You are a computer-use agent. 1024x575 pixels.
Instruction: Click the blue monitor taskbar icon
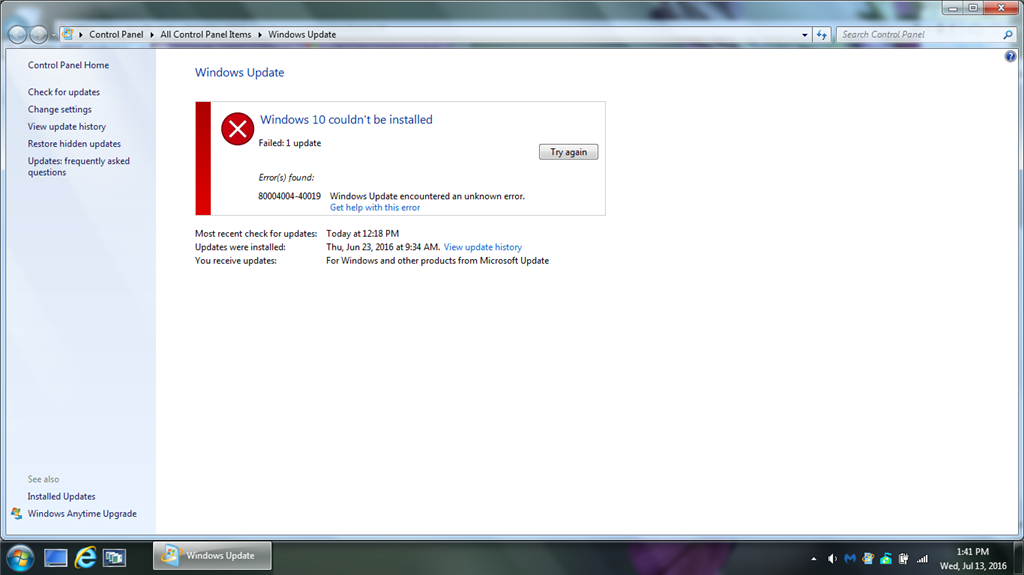56,557
